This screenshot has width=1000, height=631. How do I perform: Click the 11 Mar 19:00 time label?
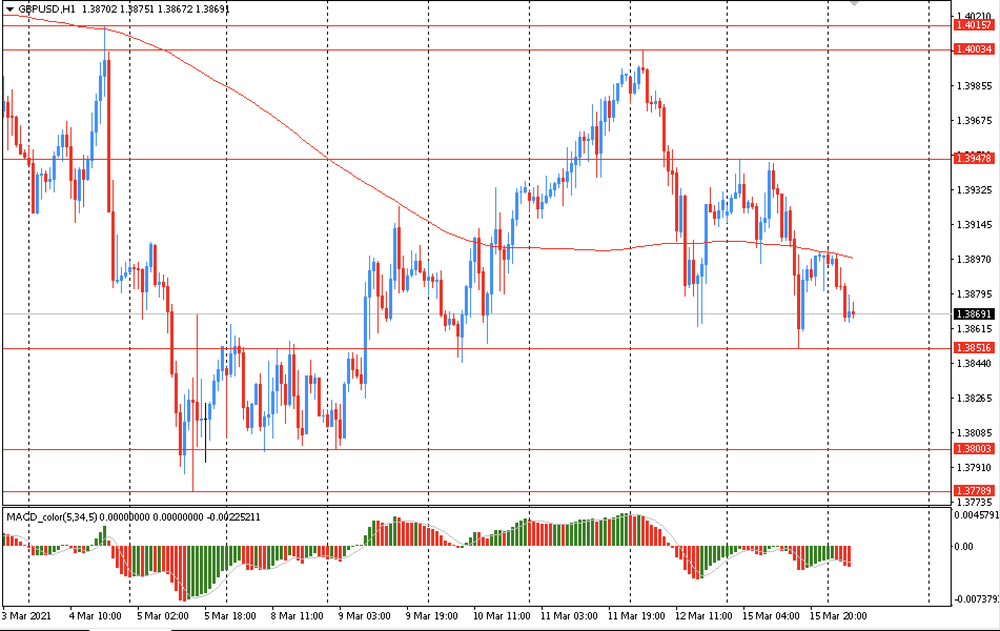pos(636,616)
